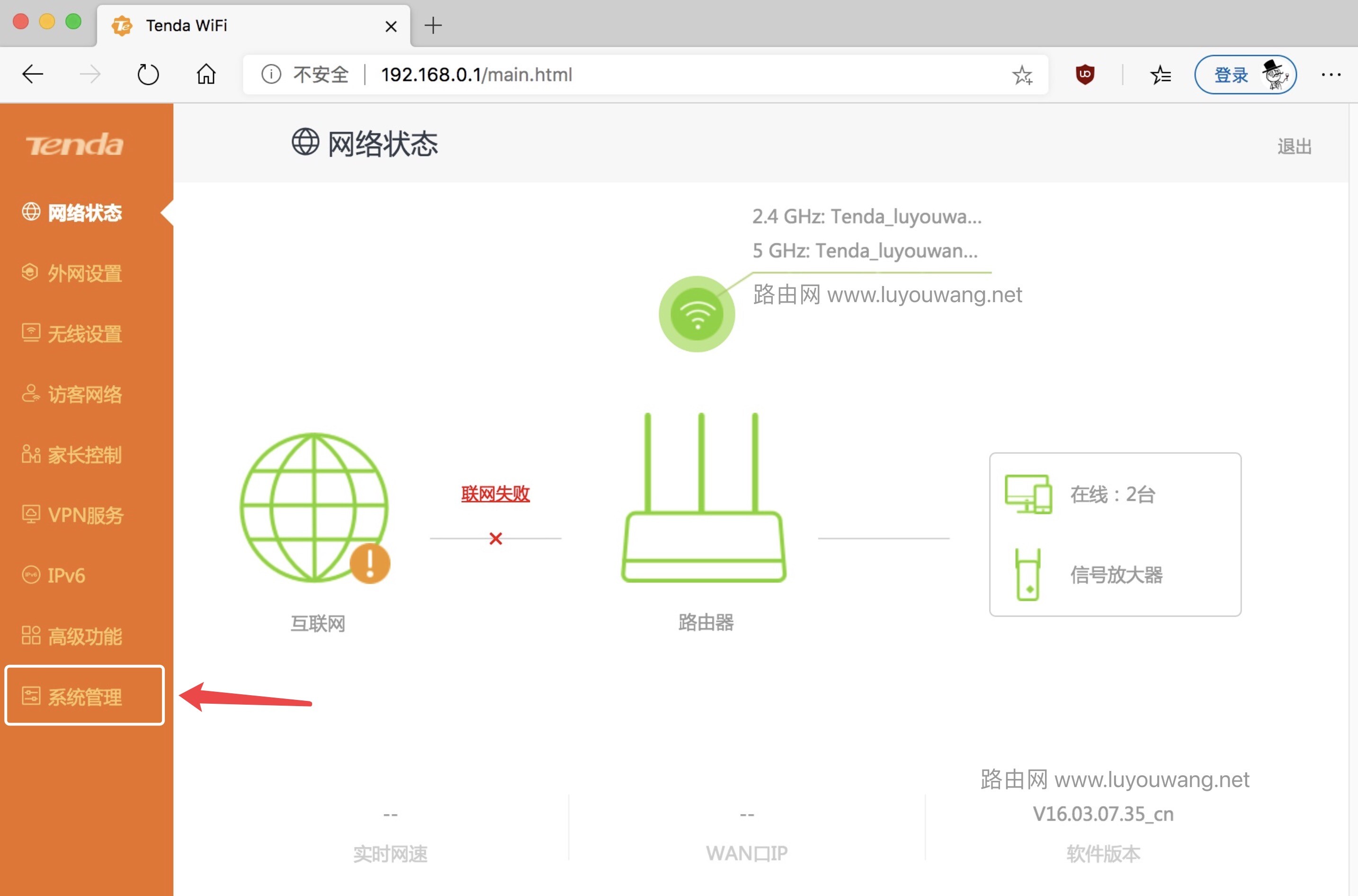Click the green WiFi router status icon
The image size is (1358, 896).
tap(697, 314)
